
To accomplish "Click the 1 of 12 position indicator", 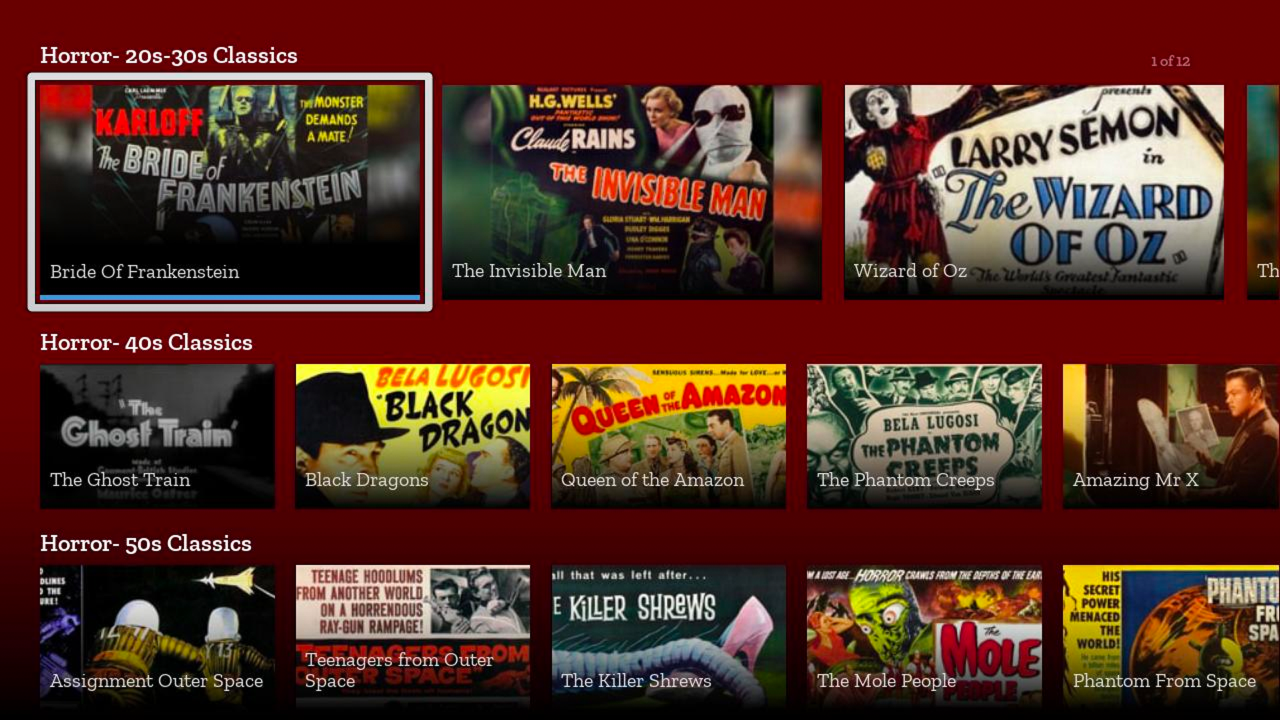I will [1170, 61].
